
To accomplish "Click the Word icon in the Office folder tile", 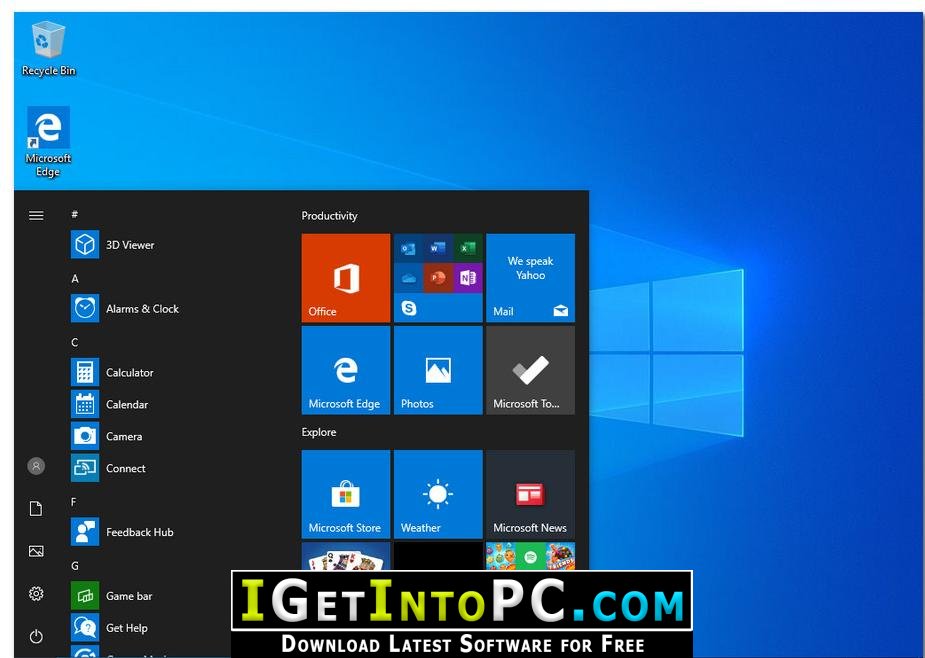I will [x=438, y=248].
